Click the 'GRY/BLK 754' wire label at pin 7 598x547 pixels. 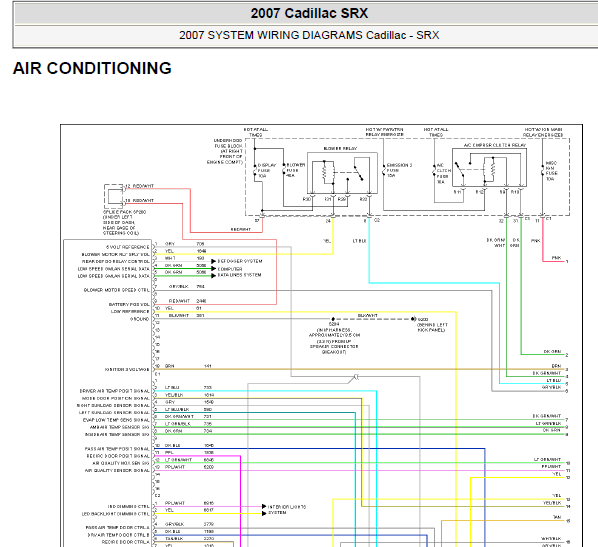[187, 286]
